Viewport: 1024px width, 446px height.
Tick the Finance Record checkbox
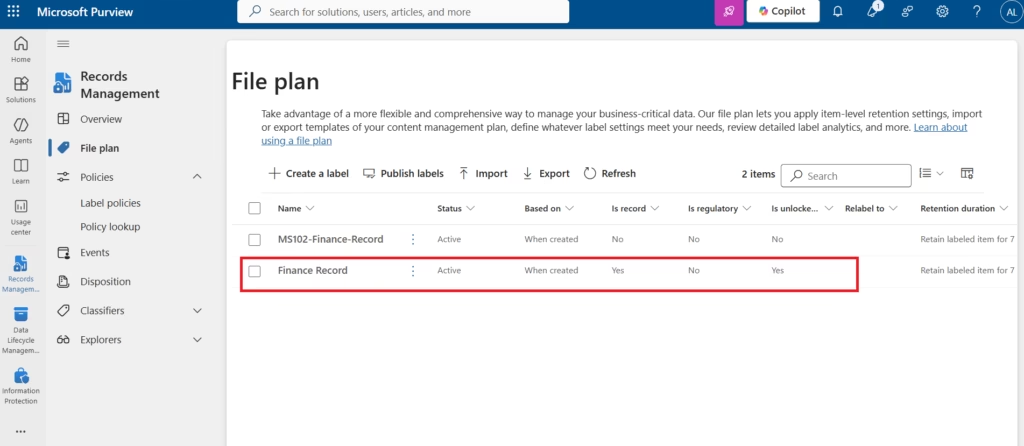(x=255, y=271)
